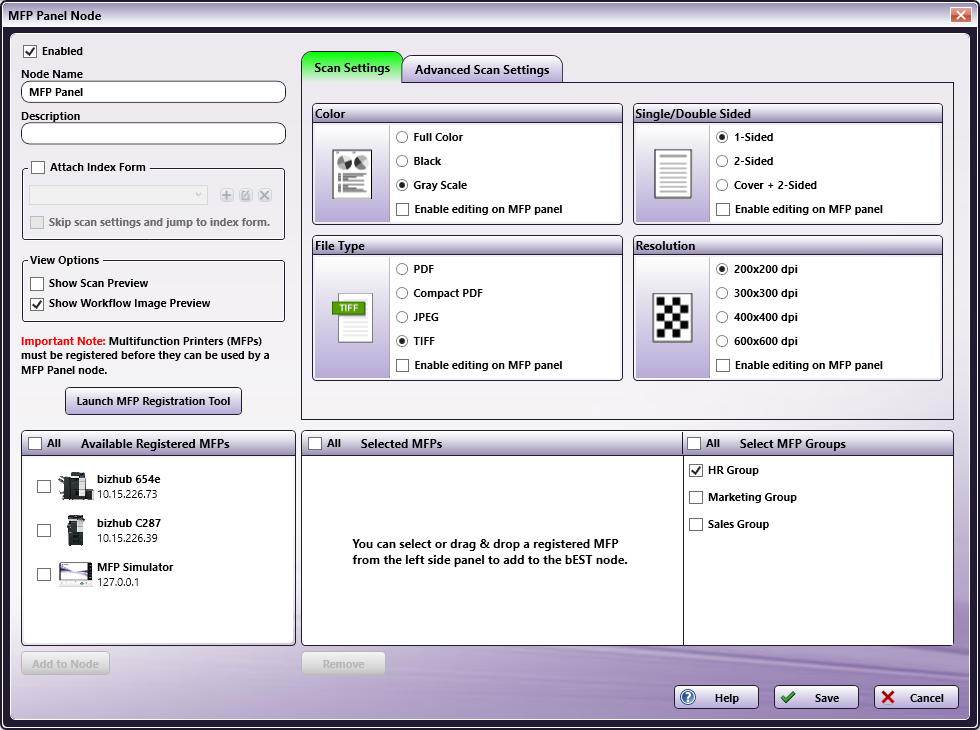Select the Full Color radio button
The width and height of the screenshot is (980, 730).
click(x=402, y=137)
